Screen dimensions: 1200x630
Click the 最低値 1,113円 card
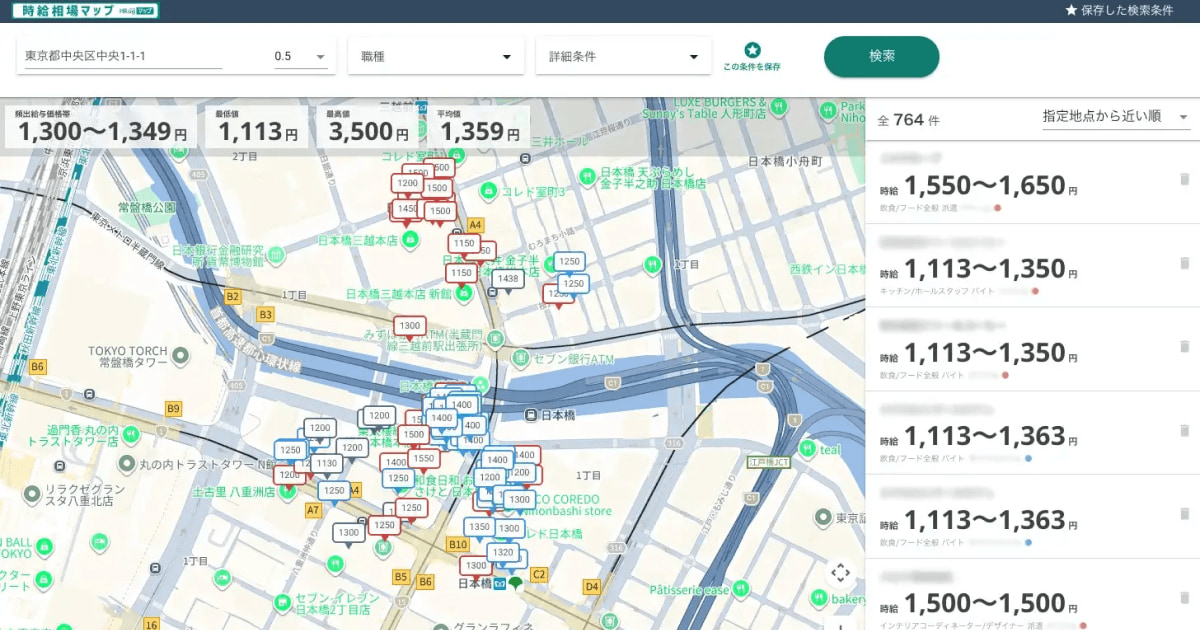pos(258,127)
